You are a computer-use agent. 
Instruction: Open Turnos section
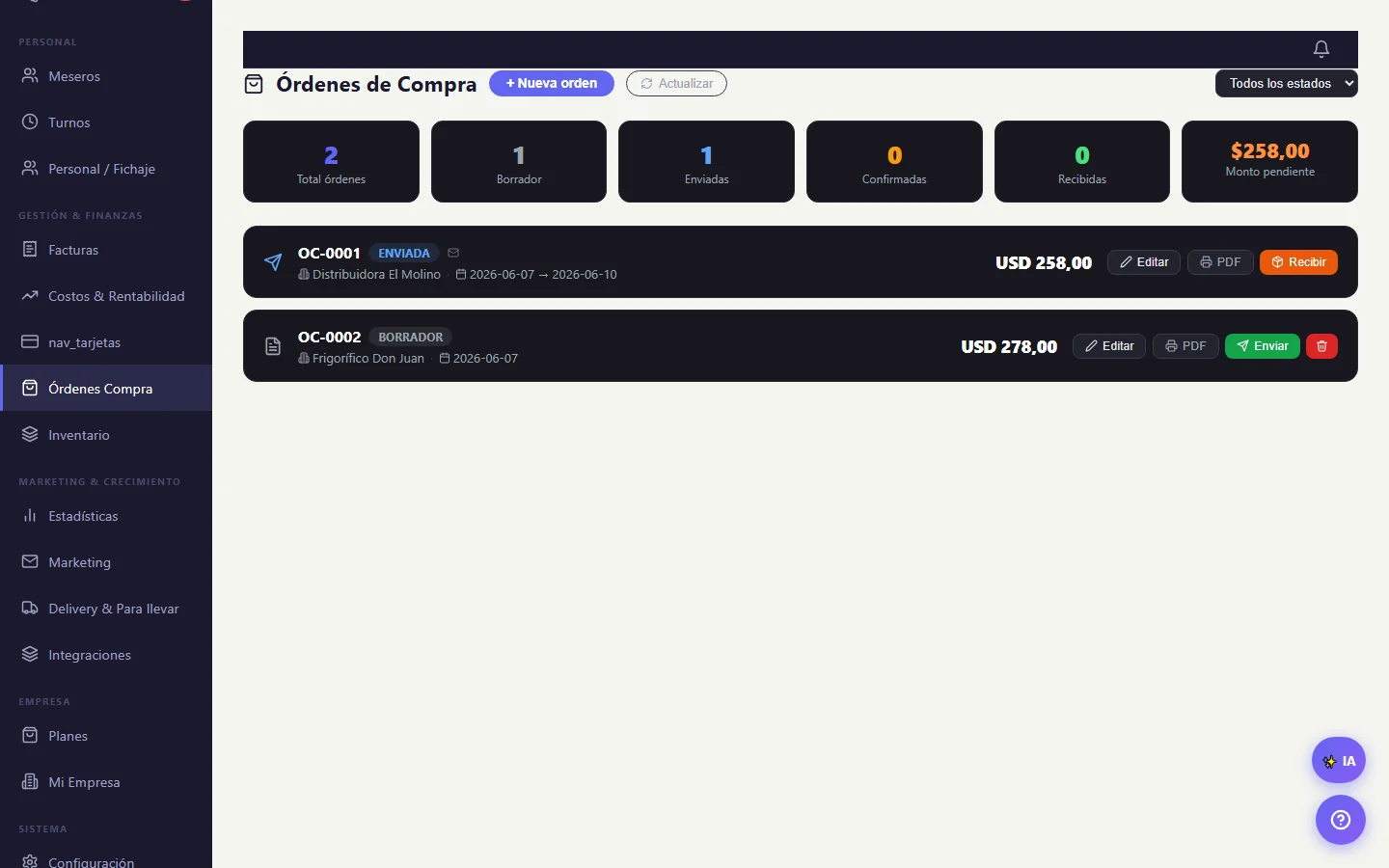[x=106, y=122]
